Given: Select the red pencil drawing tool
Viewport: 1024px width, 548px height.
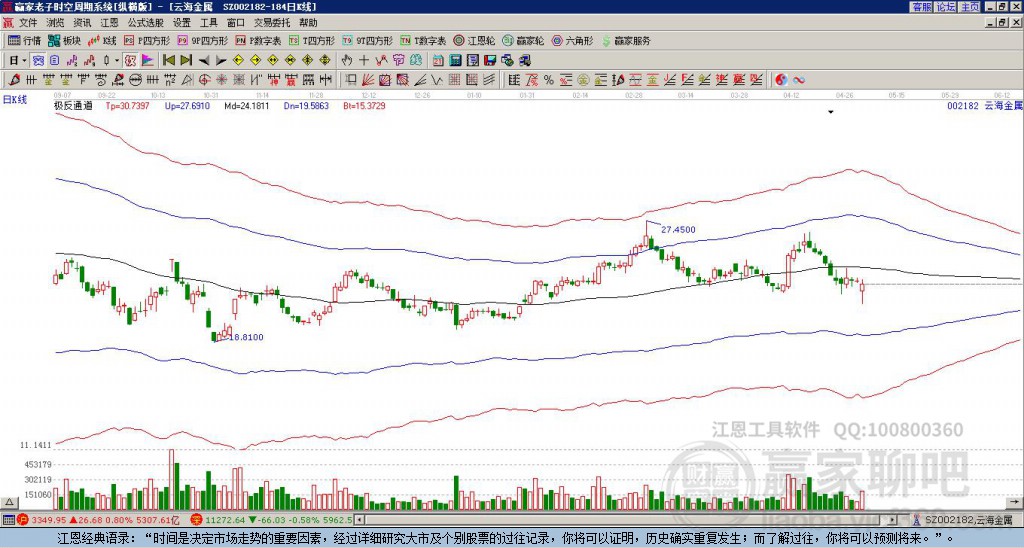Looking at the screenshot, I should (13, 80).
